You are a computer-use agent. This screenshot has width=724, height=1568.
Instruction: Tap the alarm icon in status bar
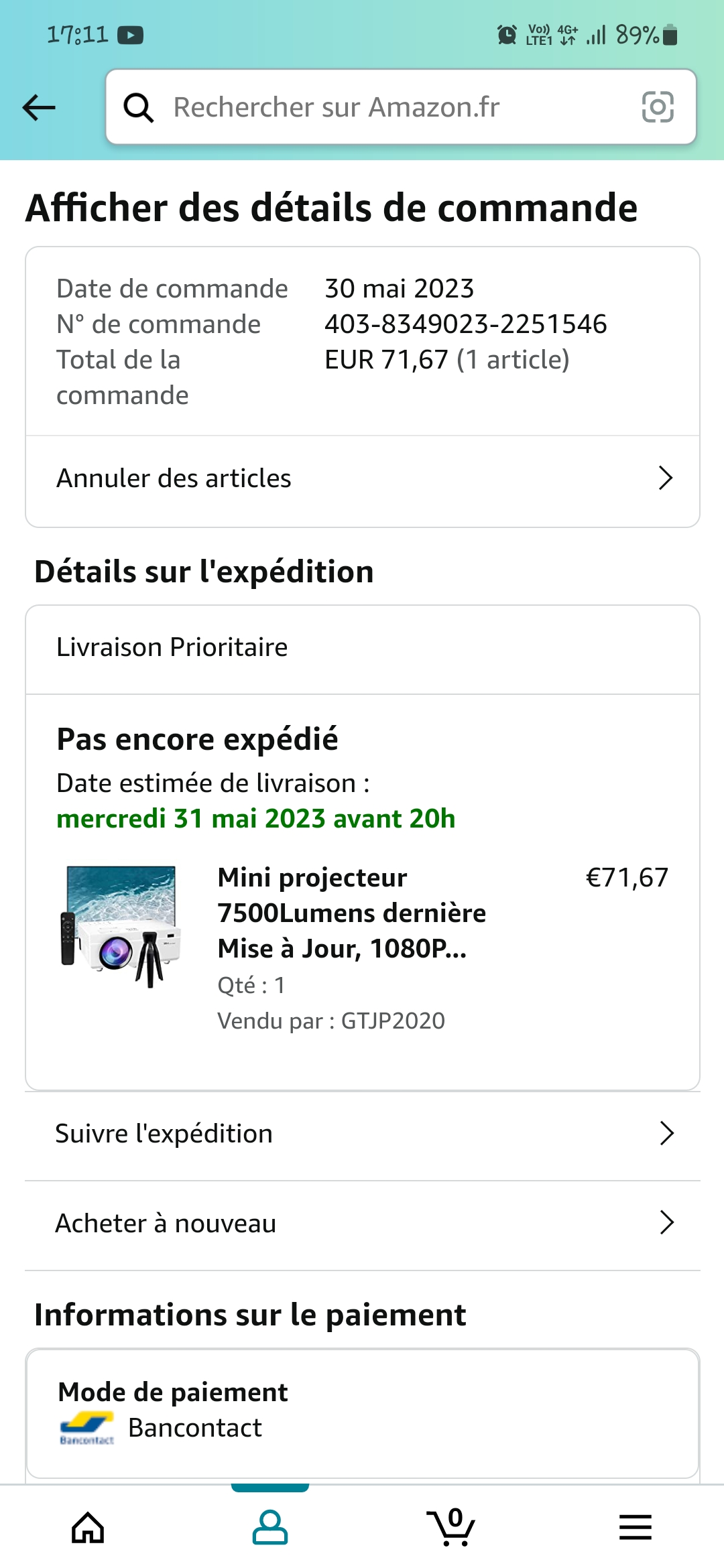click(507, 35)
